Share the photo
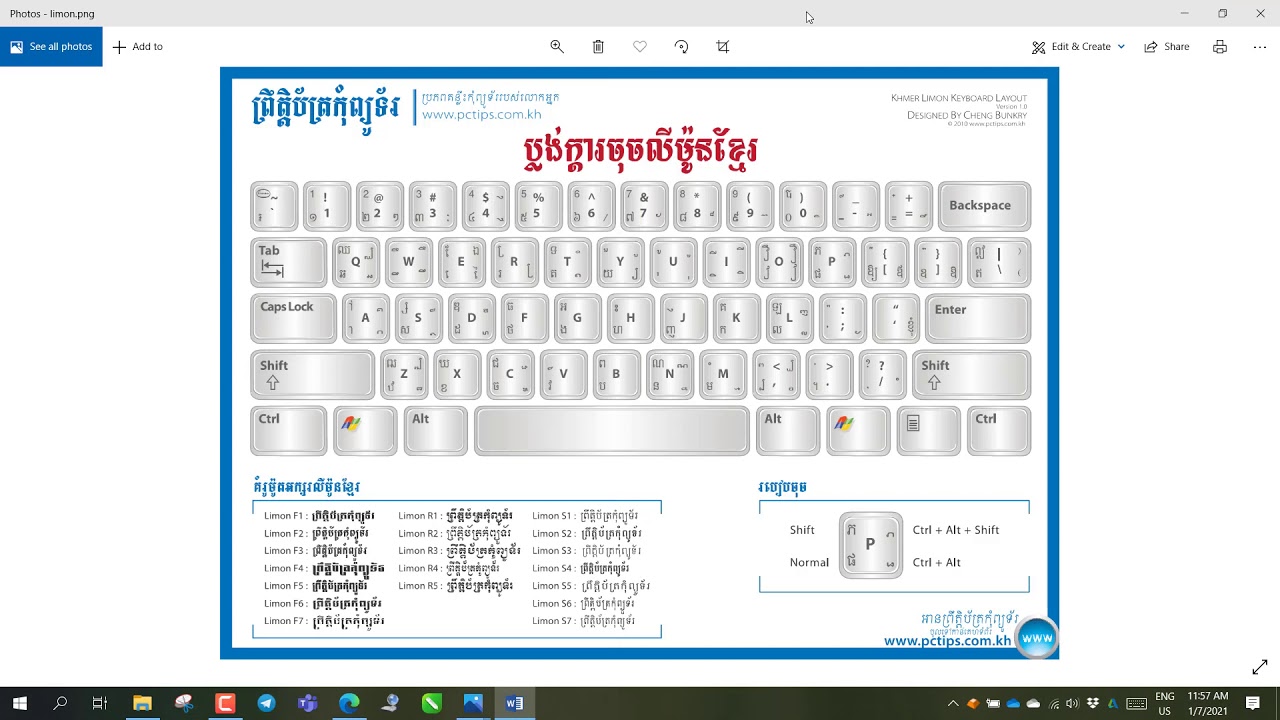Viewport: 1280px width, 720px height. pyautogui.click(x=1167, y=47)
